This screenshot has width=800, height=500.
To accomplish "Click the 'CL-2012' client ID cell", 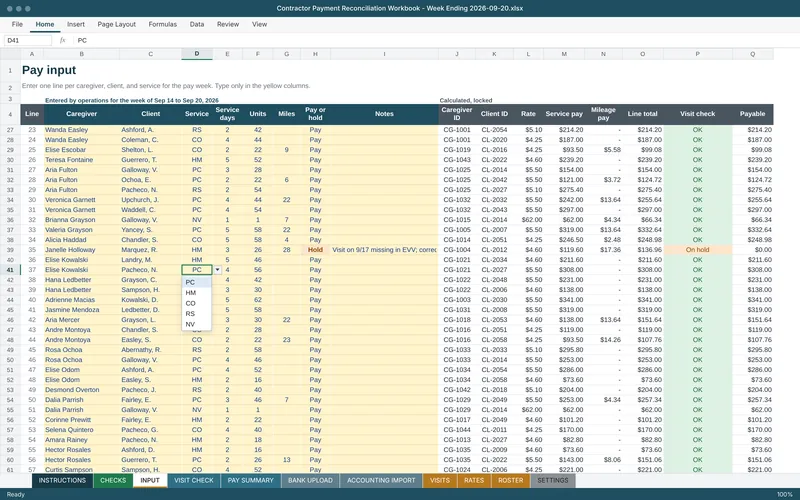I will point(494,250).
